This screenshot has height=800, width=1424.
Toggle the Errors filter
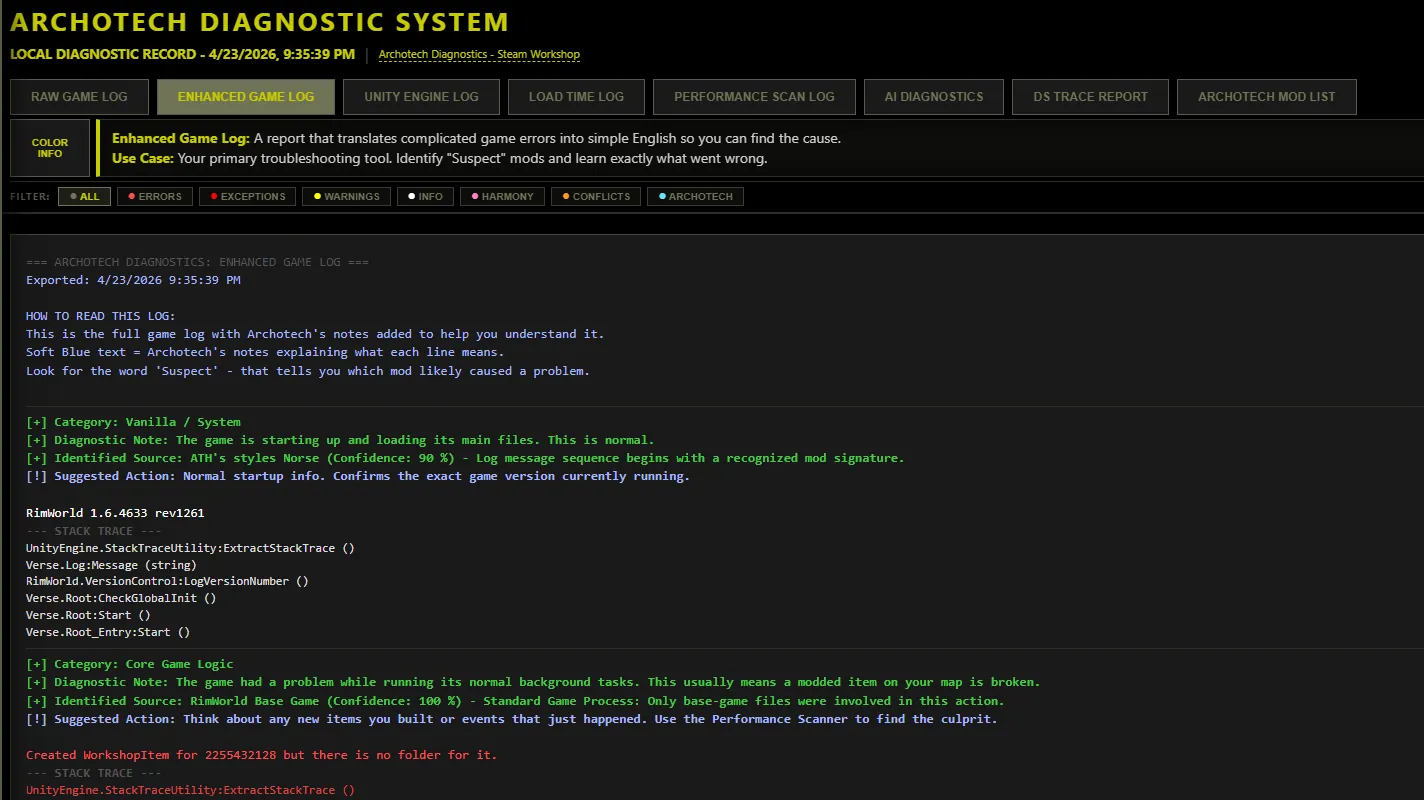point(154,197)
